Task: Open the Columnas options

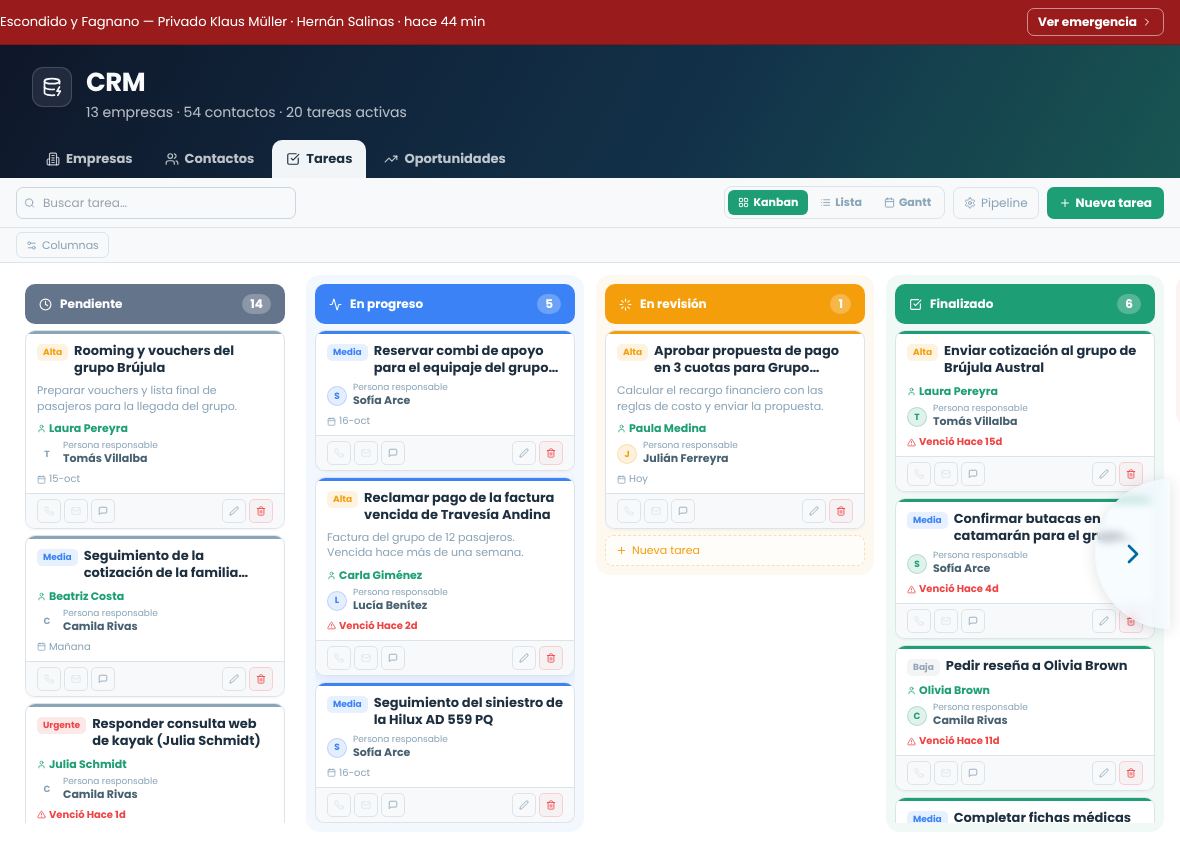Action: (62, 245)
